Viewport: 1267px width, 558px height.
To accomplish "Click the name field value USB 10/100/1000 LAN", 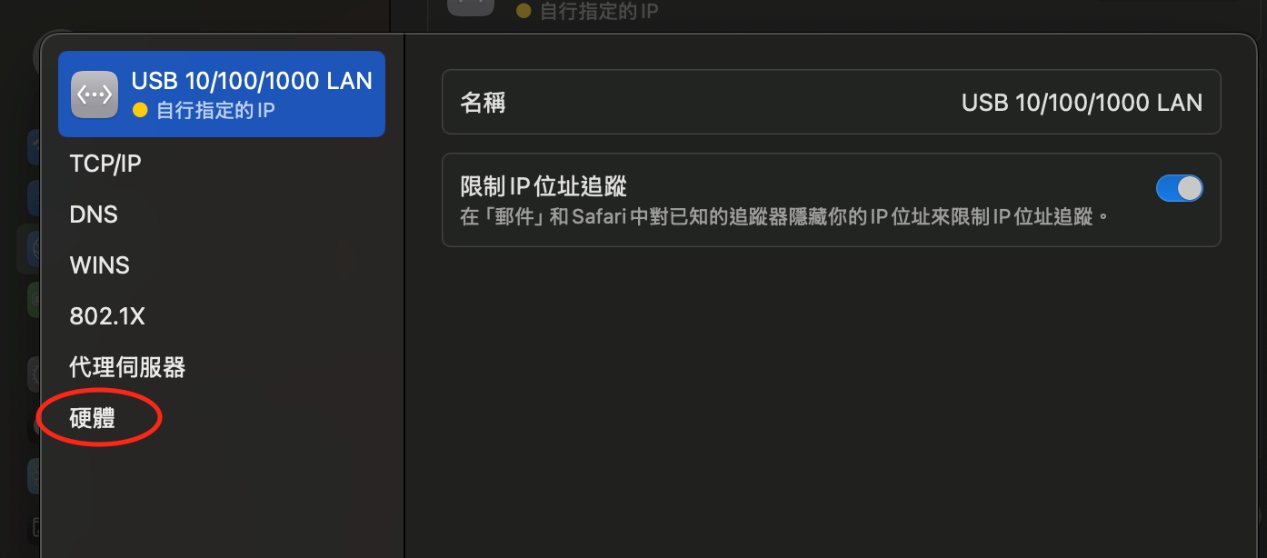I will pyautogui.click(x=1082, y=102).
